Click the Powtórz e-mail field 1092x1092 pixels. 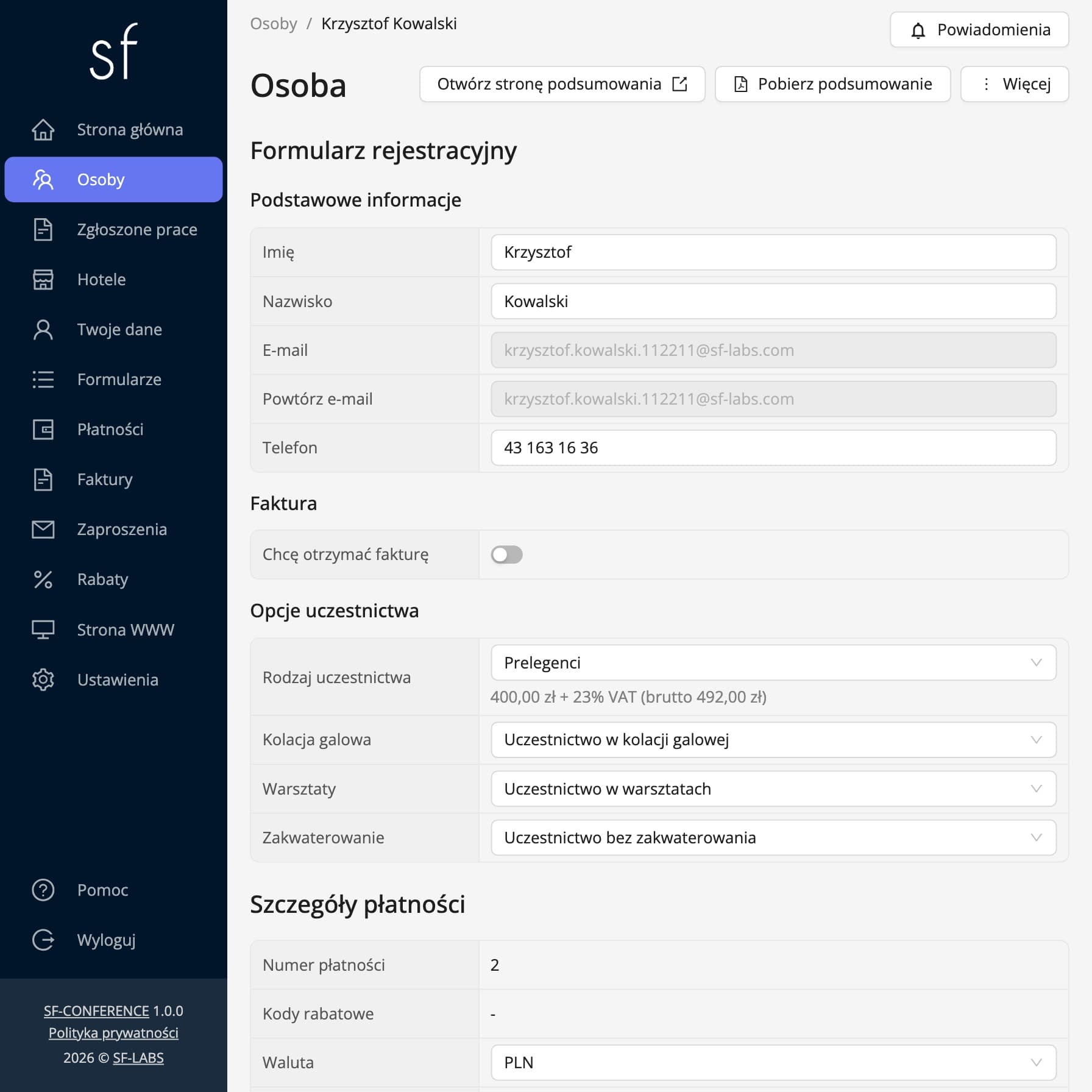click(x=773, y=399)
